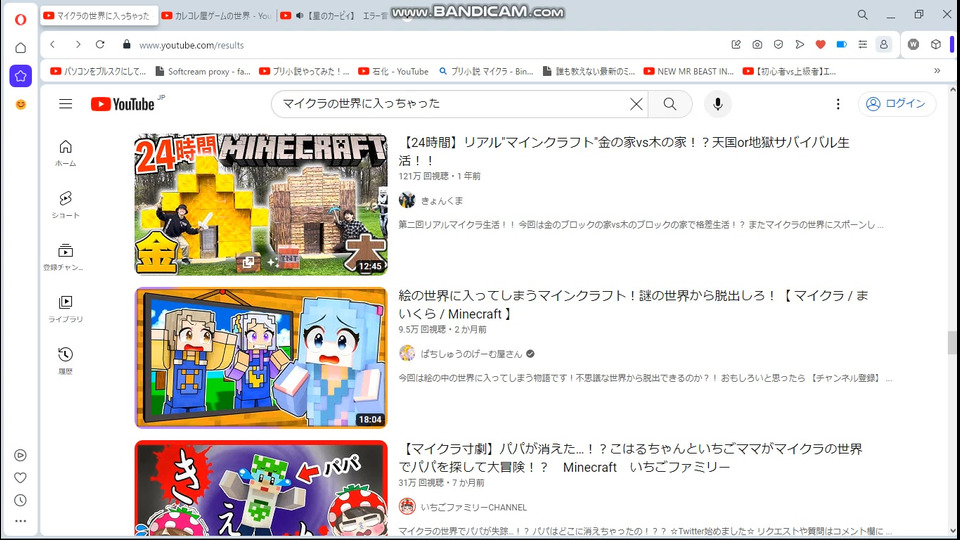Open ぱちしゅうのげーむ屋さん channel avatar

tap(407, 353)
